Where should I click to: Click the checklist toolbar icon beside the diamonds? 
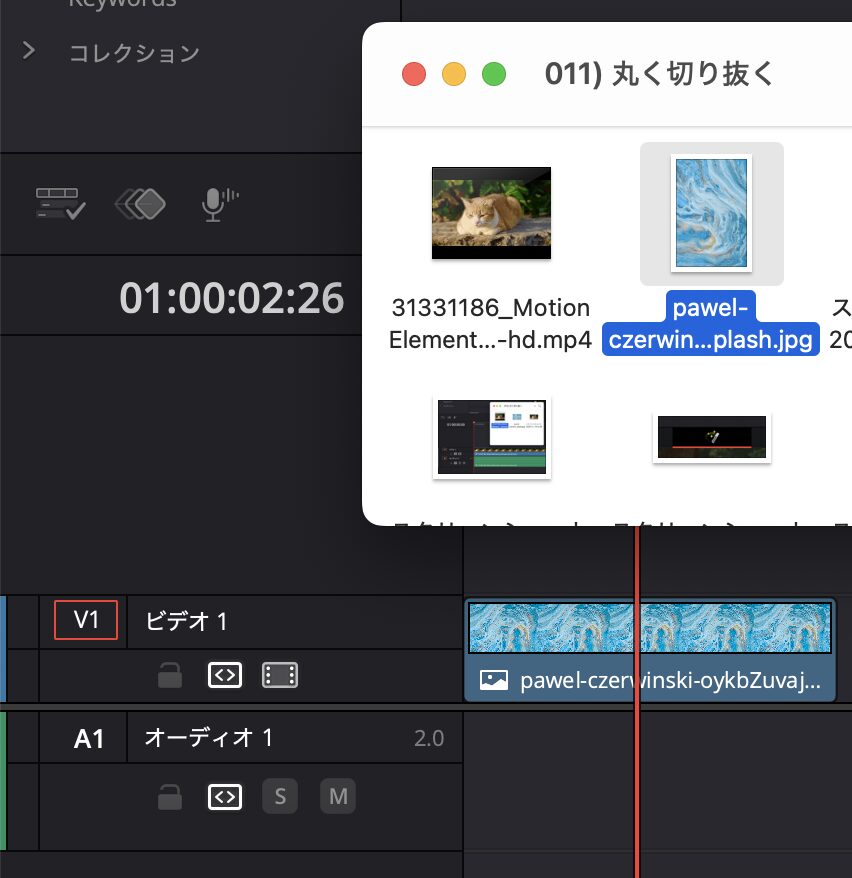58,203
